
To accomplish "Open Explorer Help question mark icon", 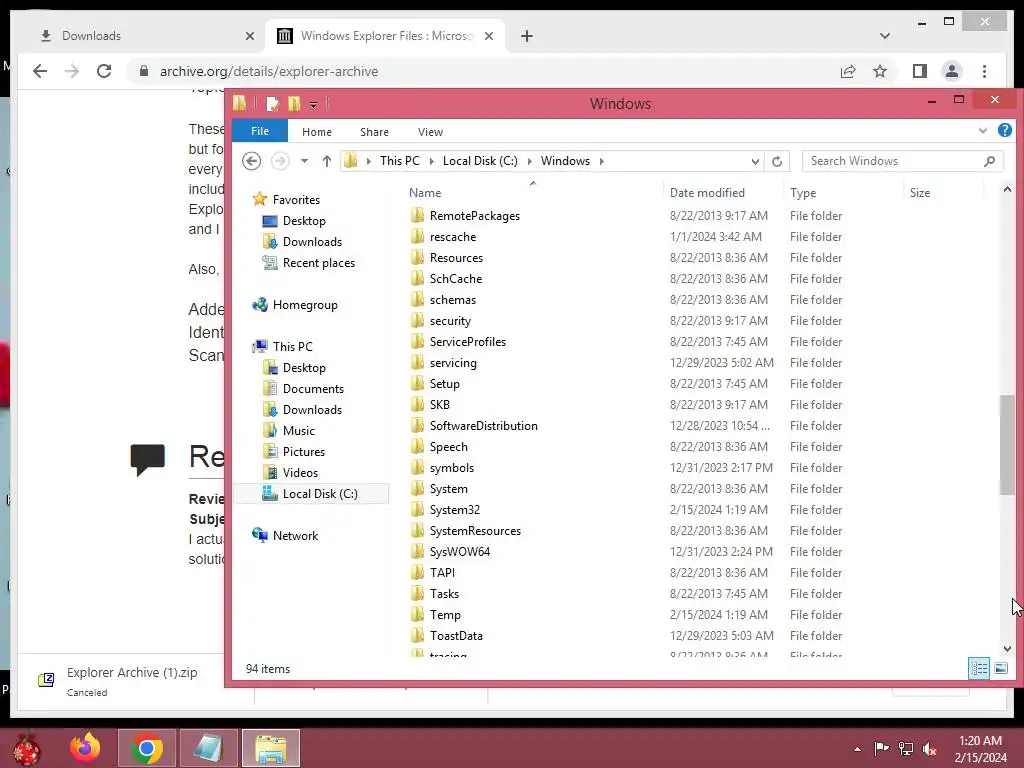I will pos(1004,131).
